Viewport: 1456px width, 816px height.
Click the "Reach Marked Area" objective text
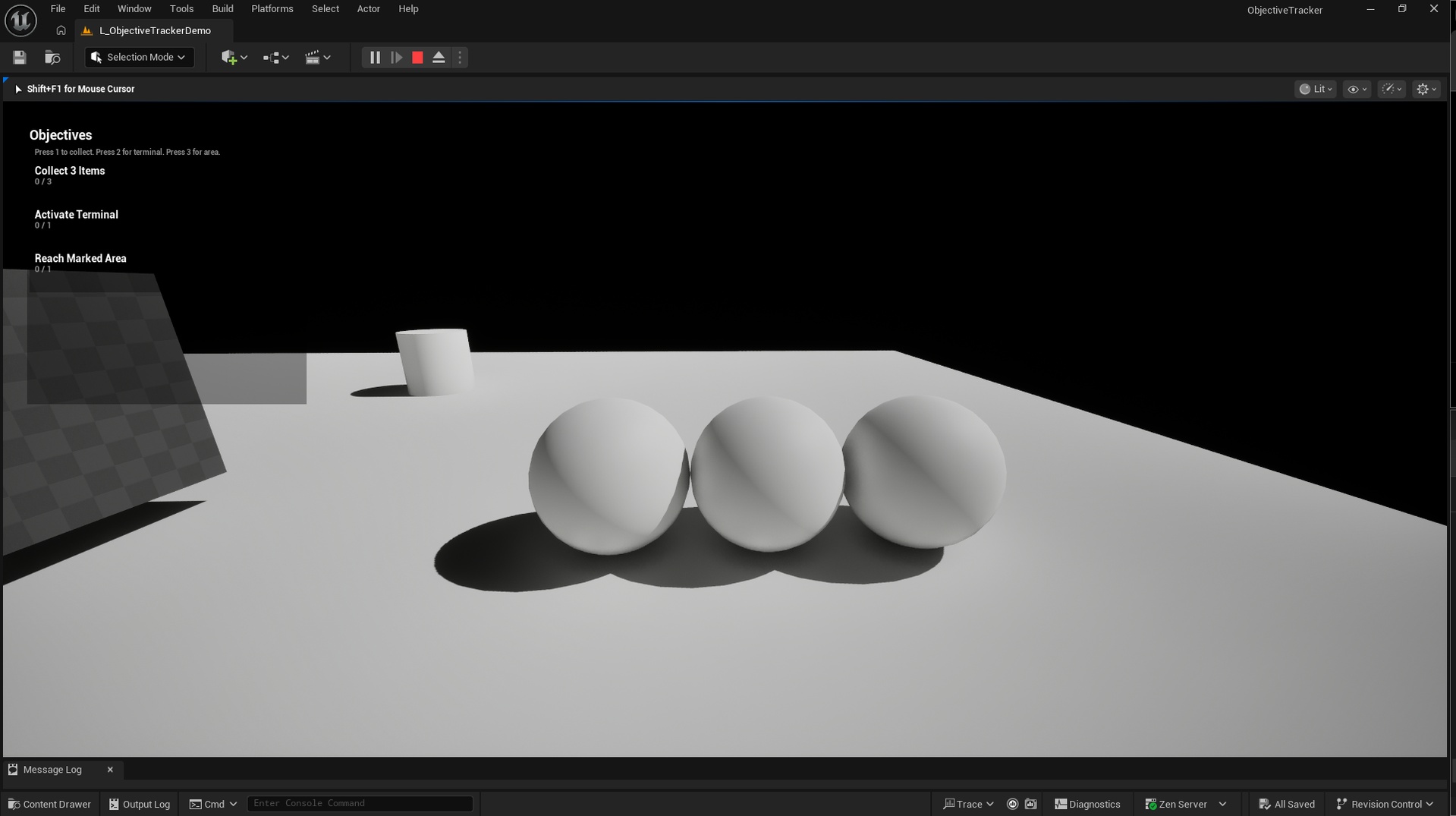[x=80, y=259]
